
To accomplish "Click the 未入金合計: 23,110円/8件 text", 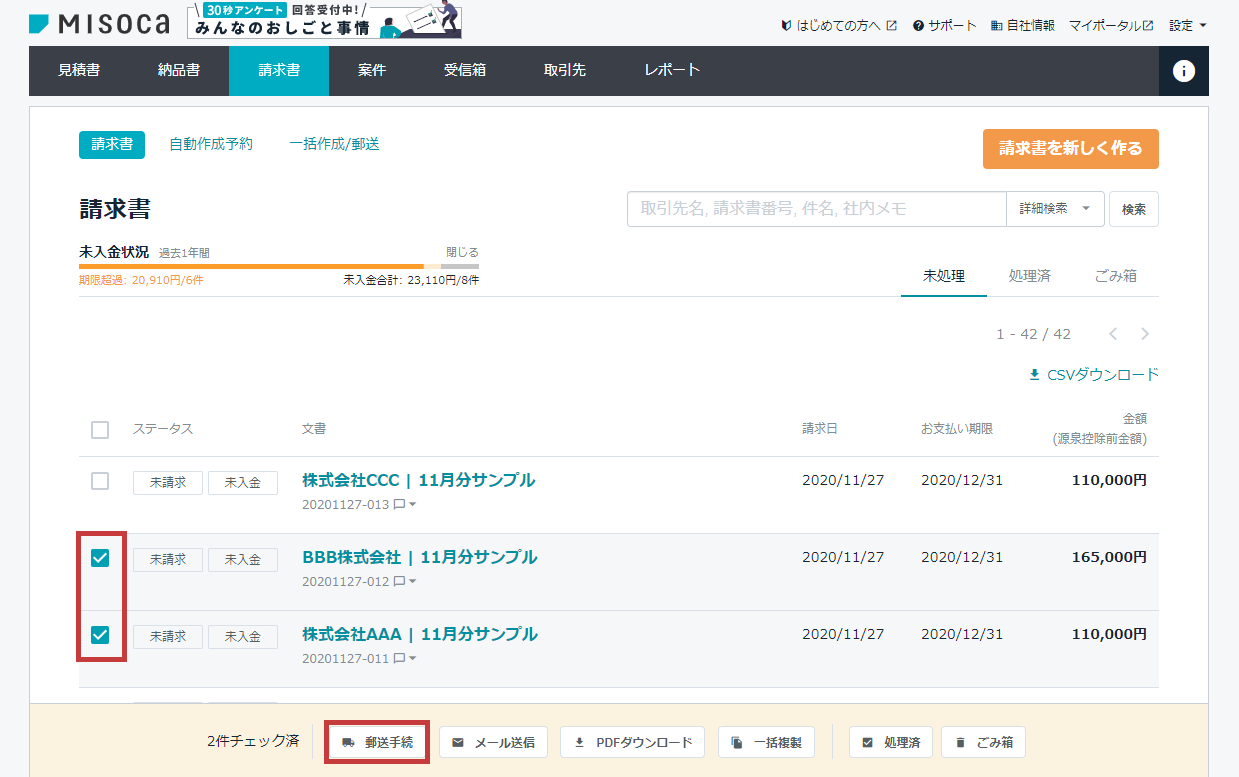I will coord(411,281).
